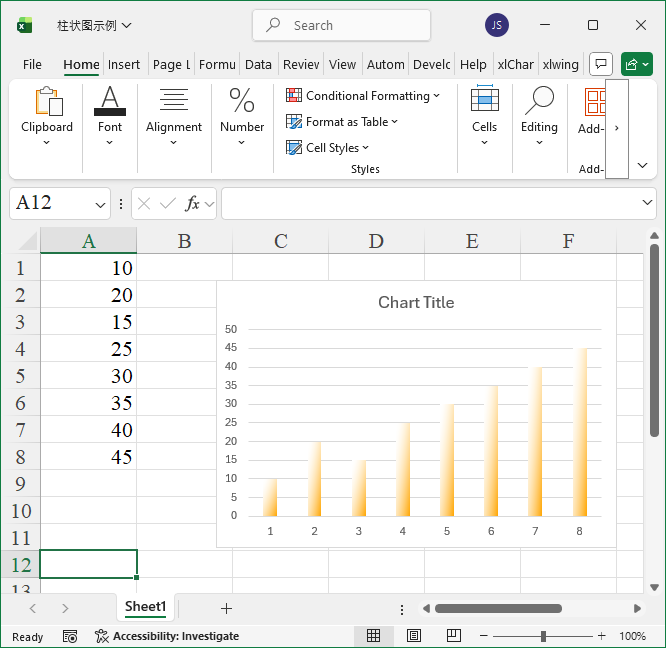
Task: Add a new sheet with plus button
Action: tap(226, 608)
